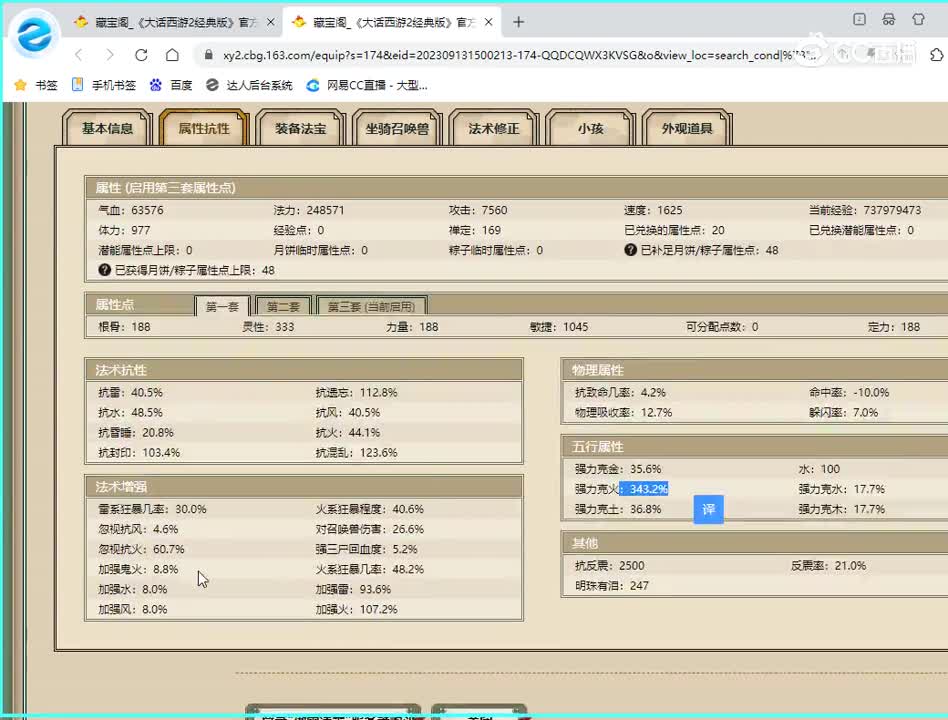Go to the 法术修正 tab
Viewport: 948px width, 720px height.
coord(493,128)
